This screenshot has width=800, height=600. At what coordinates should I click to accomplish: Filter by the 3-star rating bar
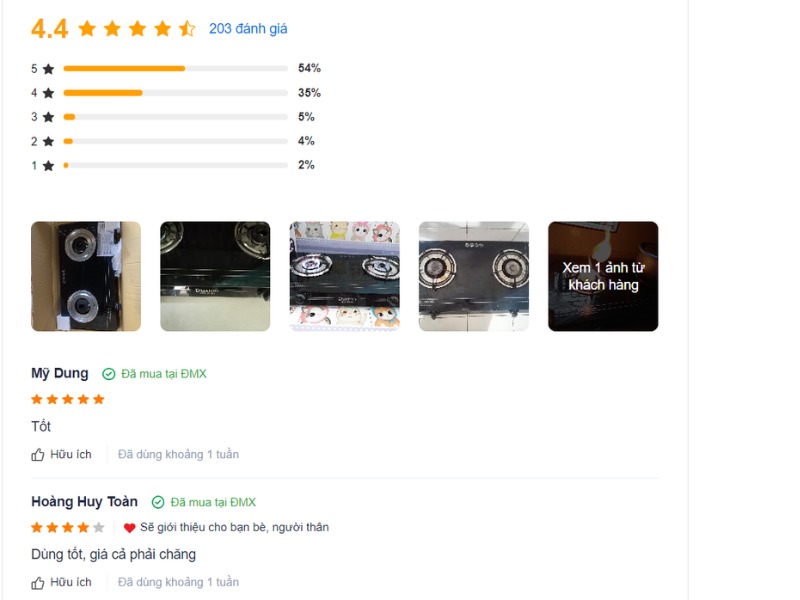point(176,117)
